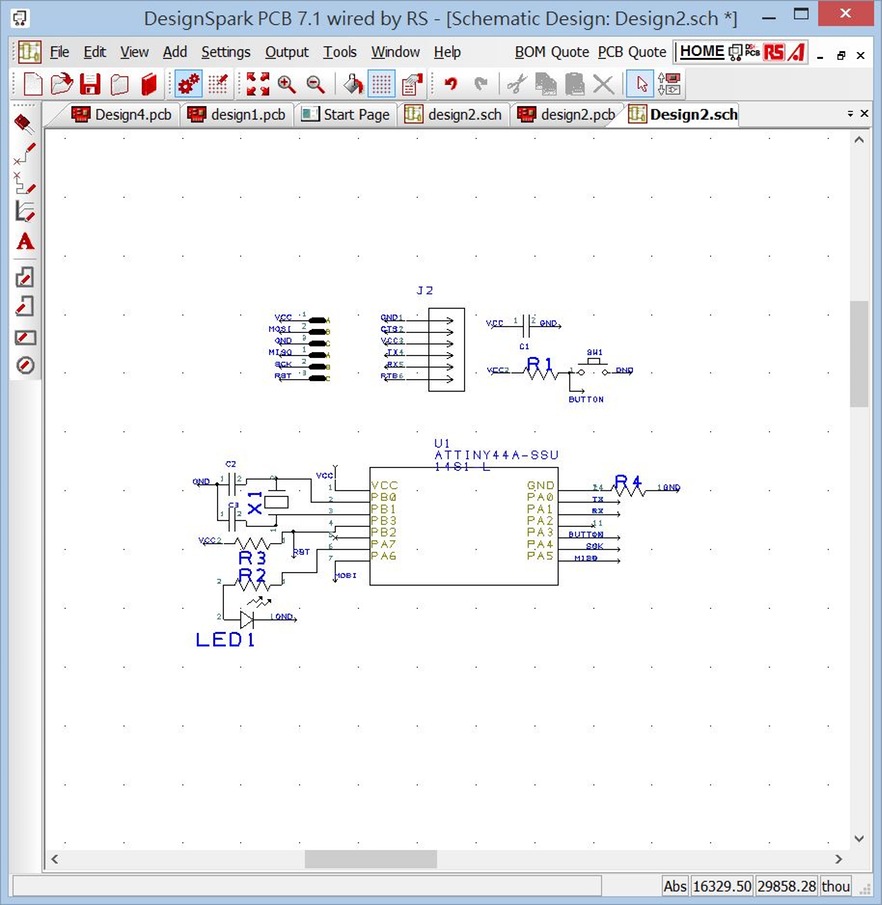Paste from clipboard icon
Image resolution: width=882 pixels, height=905 pixels.
tap(574, 84)
